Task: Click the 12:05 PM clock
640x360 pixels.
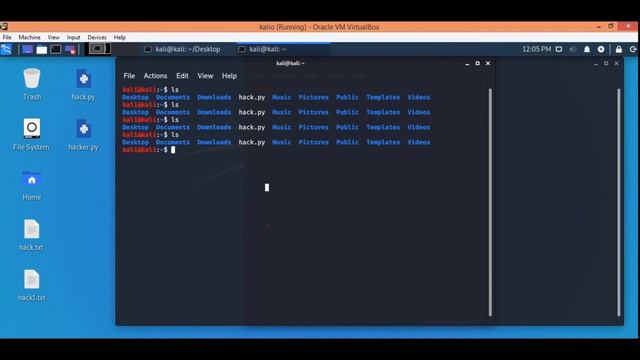Action: pyautogui.click(x=536, y=49)
